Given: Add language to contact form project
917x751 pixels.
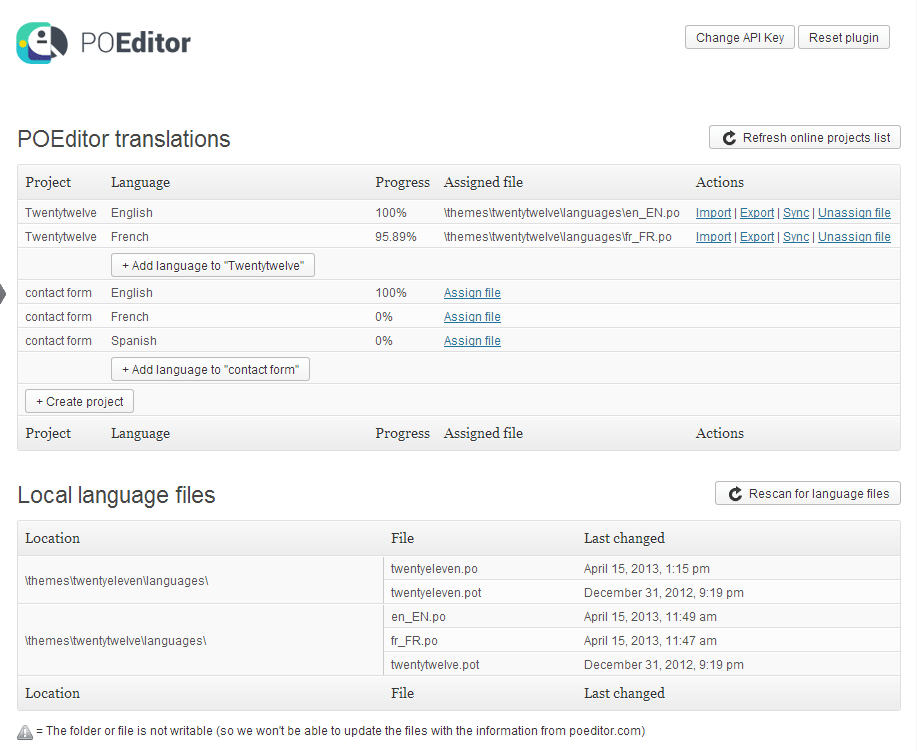Looking at the screenshot, I should point(210,370).
